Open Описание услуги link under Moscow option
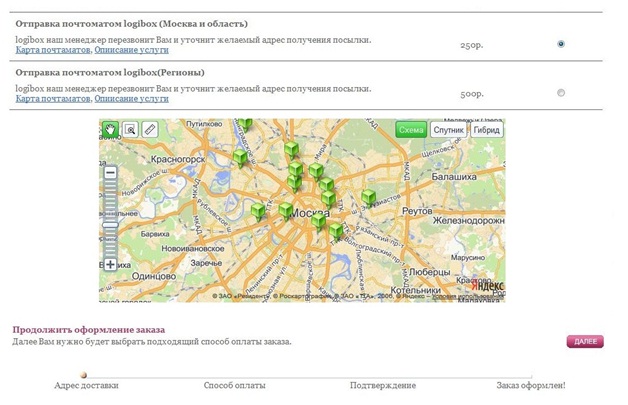628x405 pixels. tap(131, 50)
